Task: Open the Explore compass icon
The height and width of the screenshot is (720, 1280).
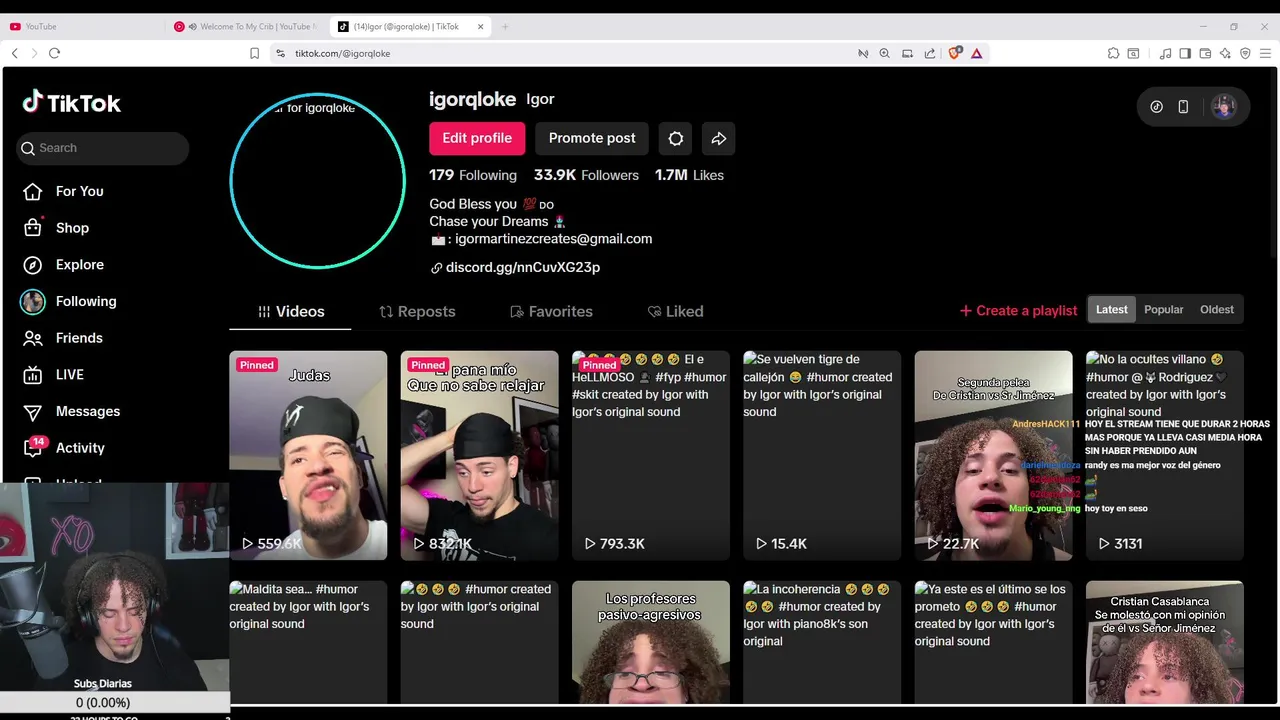Action: (x=33, y=265)
